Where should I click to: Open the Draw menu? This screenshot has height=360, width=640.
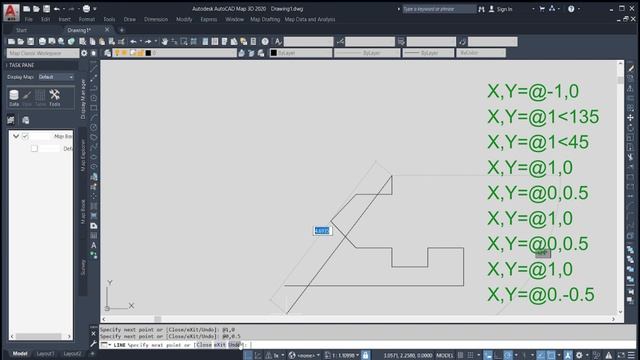pos(130,19)
